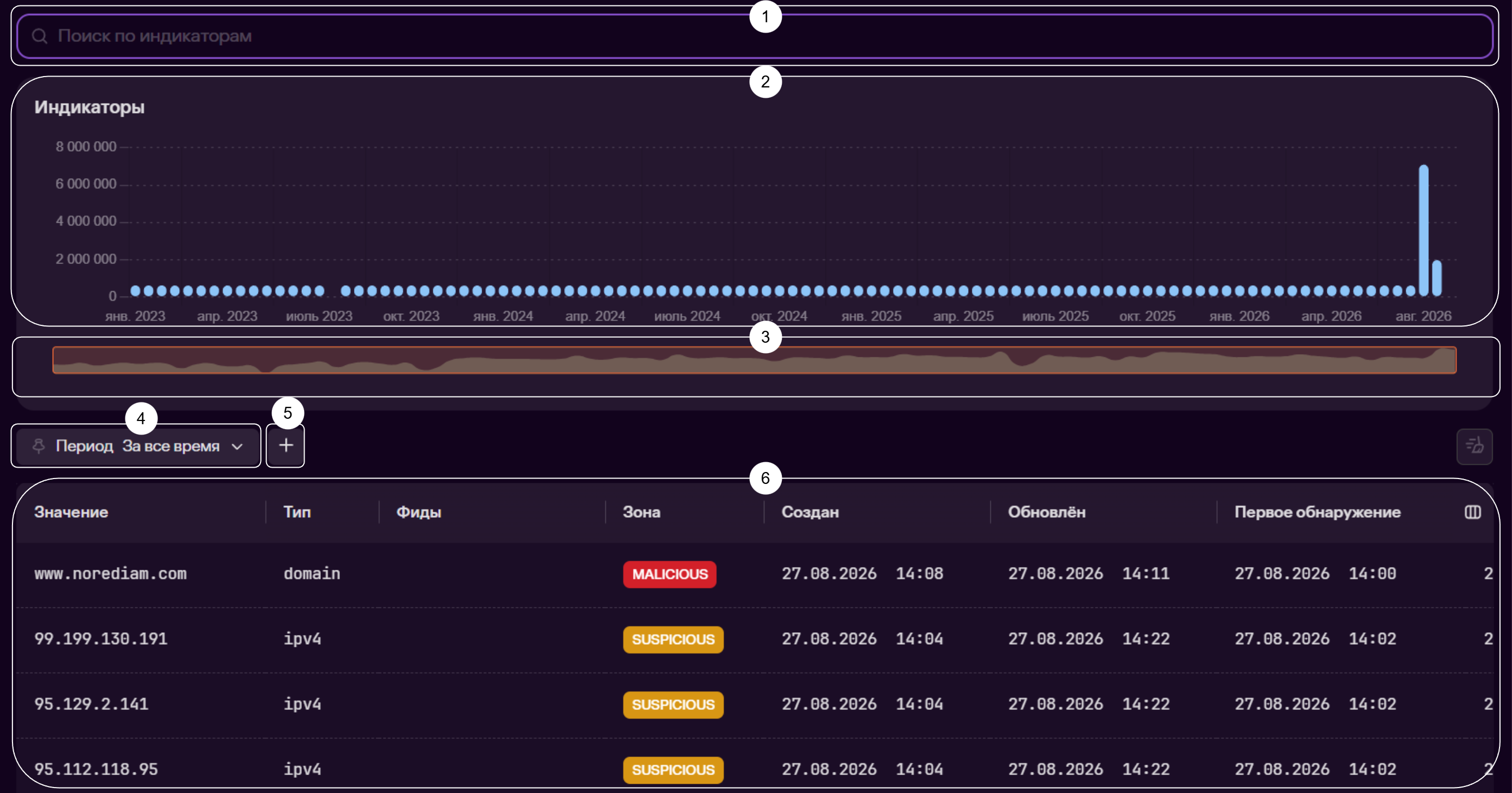Open the www.norediam.com row
1512x793 pixels.
(x=755, y=574)
